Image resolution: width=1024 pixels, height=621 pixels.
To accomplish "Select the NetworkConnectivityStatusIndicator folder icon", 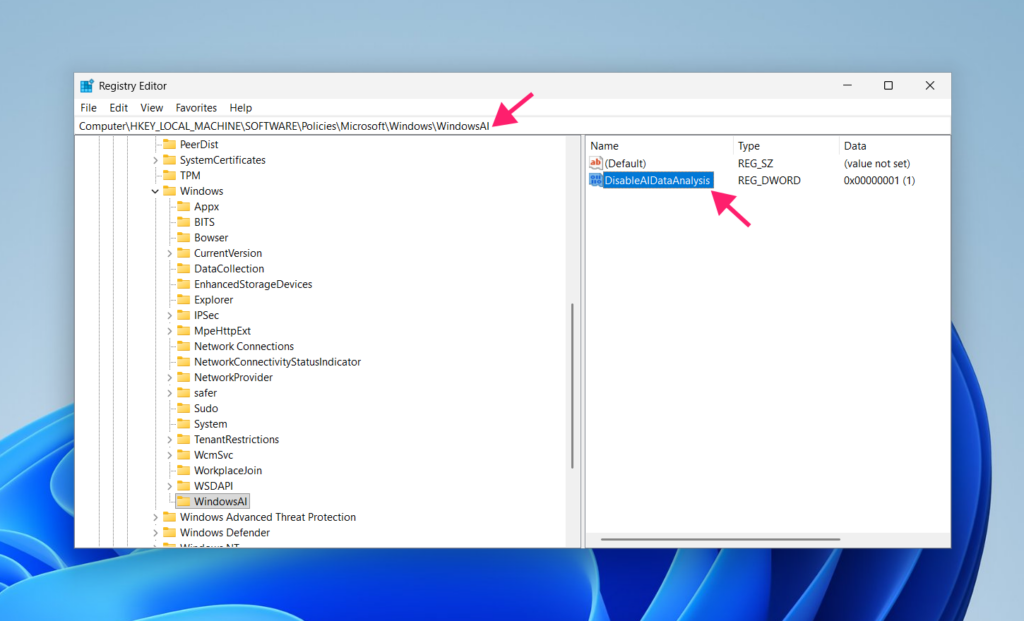I will (184, 362).
